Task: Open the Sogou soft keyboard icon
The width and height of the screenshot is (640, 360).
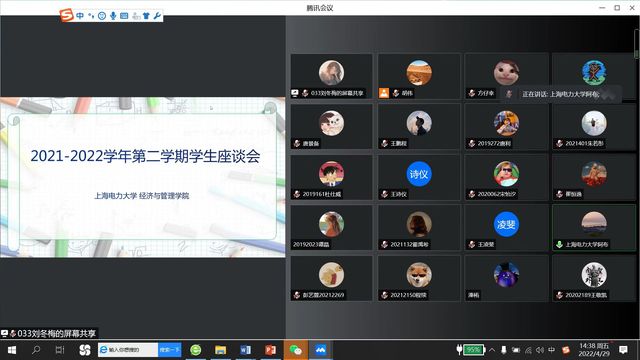Action: click(124, 16)
